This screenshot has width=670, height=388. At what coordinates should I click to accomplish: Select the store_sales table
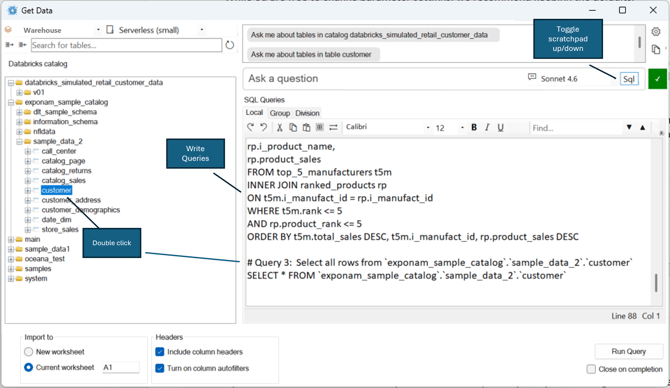(60, 229)
